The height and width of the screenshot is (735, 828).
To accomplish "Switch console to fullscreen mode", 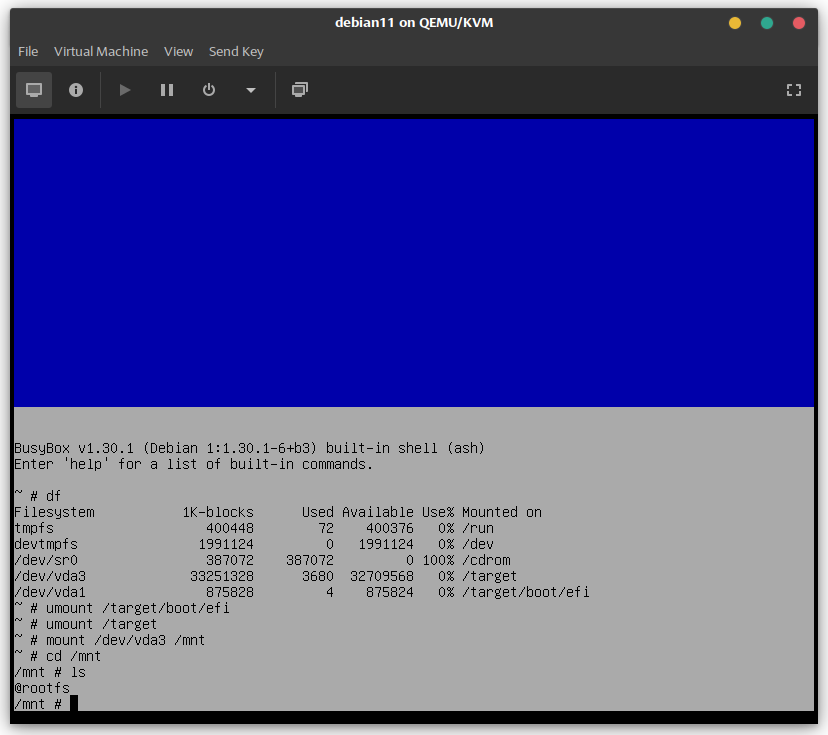I will point(794,90).
